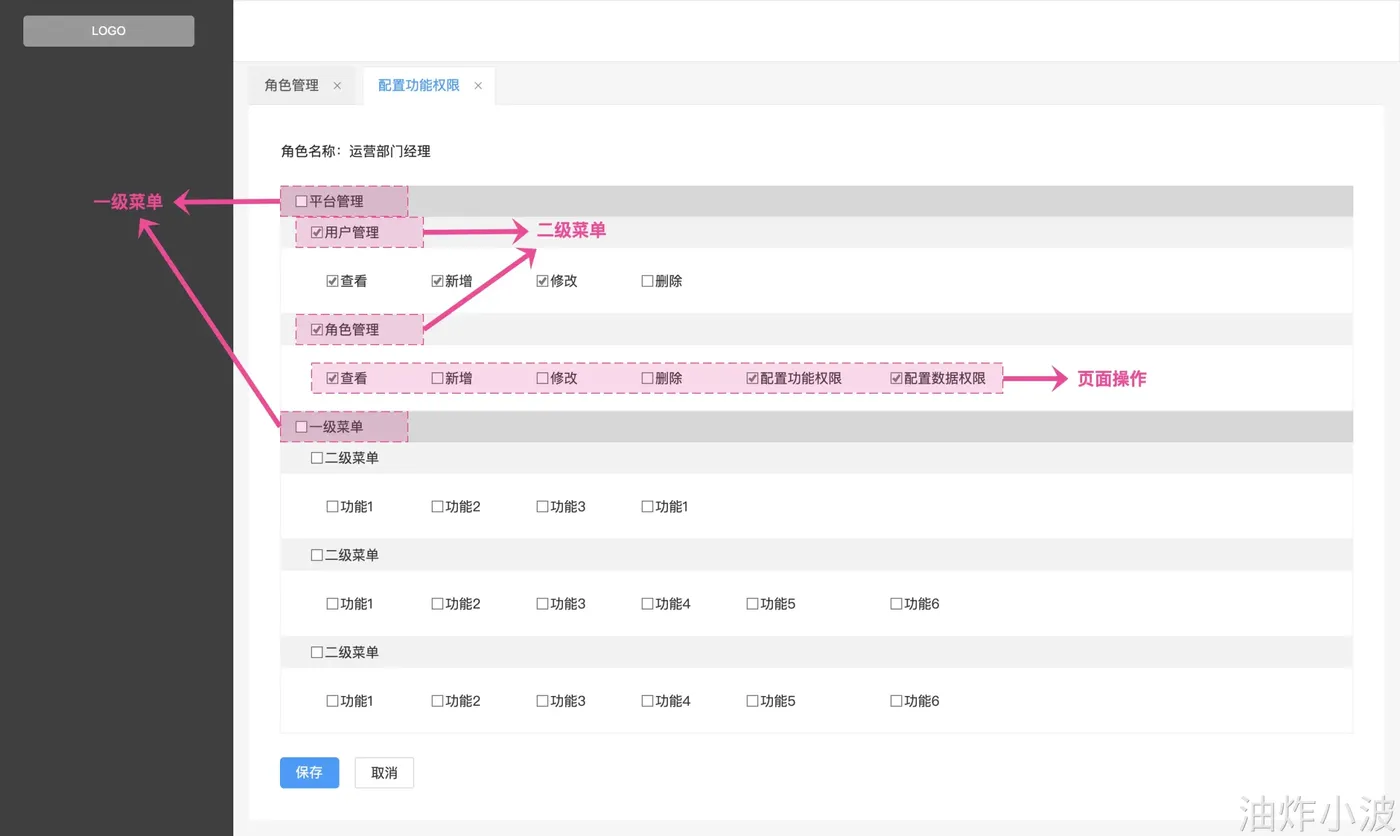Check 新增 in the 角色管理 operations row

[x=437, y=379]
